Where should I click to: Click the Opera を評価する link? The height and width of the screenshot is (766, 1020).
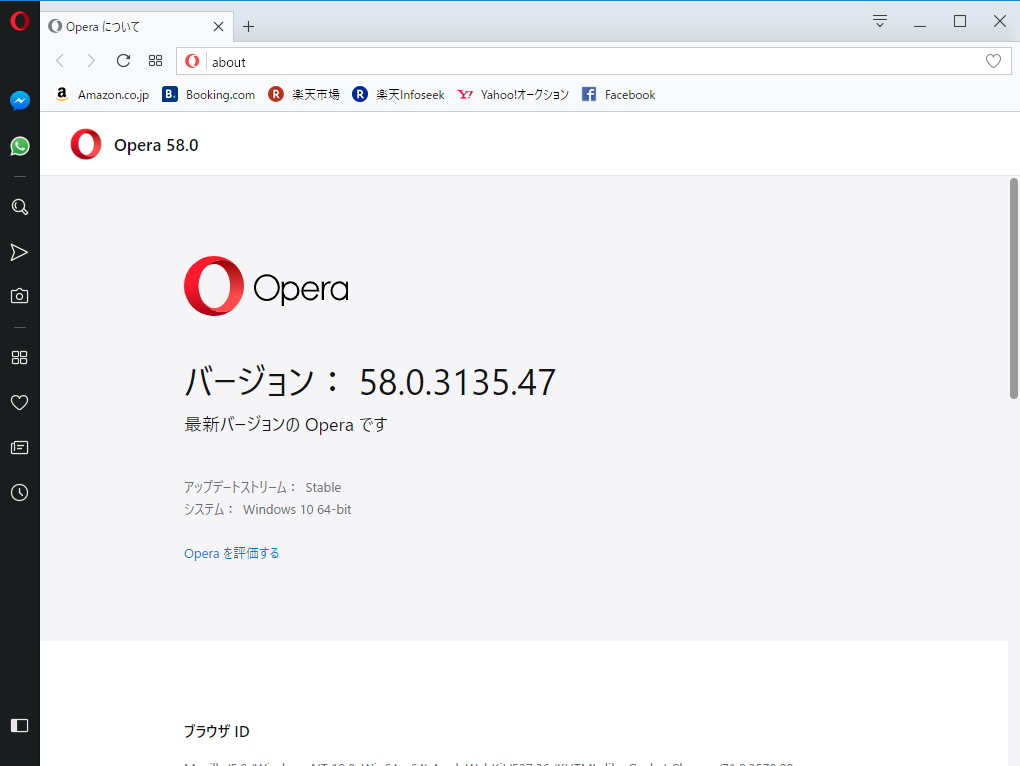(231, 552)
